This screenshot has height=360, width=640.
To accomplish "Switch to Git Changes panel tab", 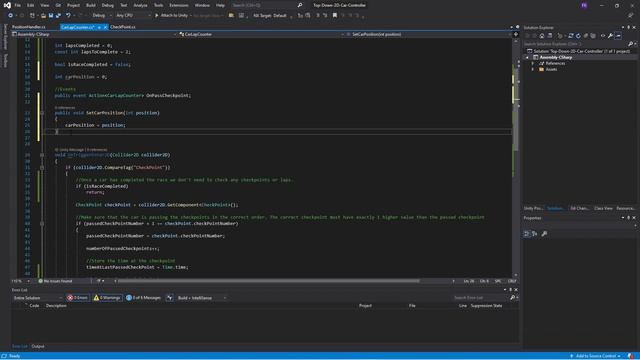I will coord(579,209).
